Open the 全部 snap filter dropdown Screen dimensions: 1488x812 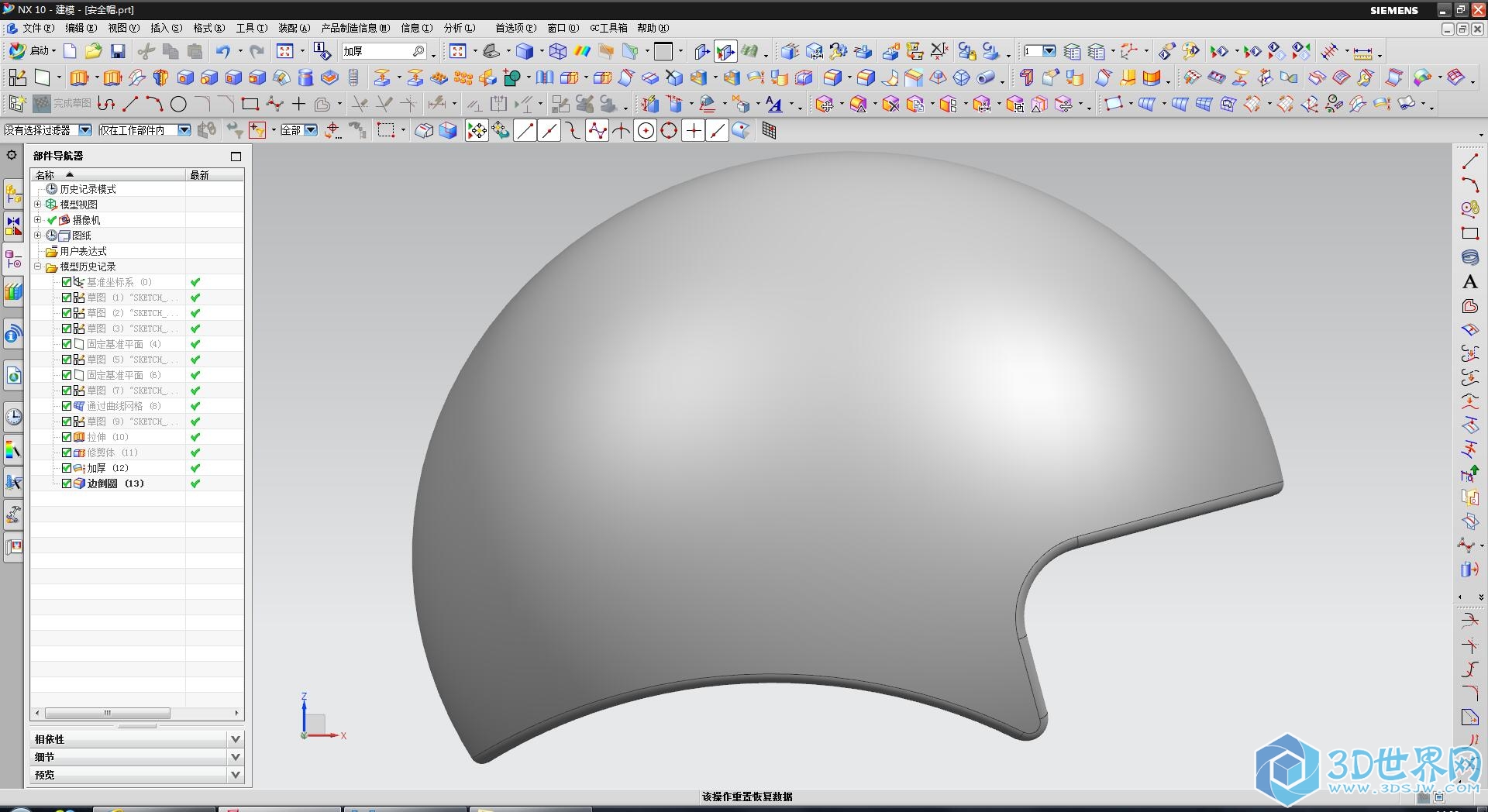[x=298, y=130]
